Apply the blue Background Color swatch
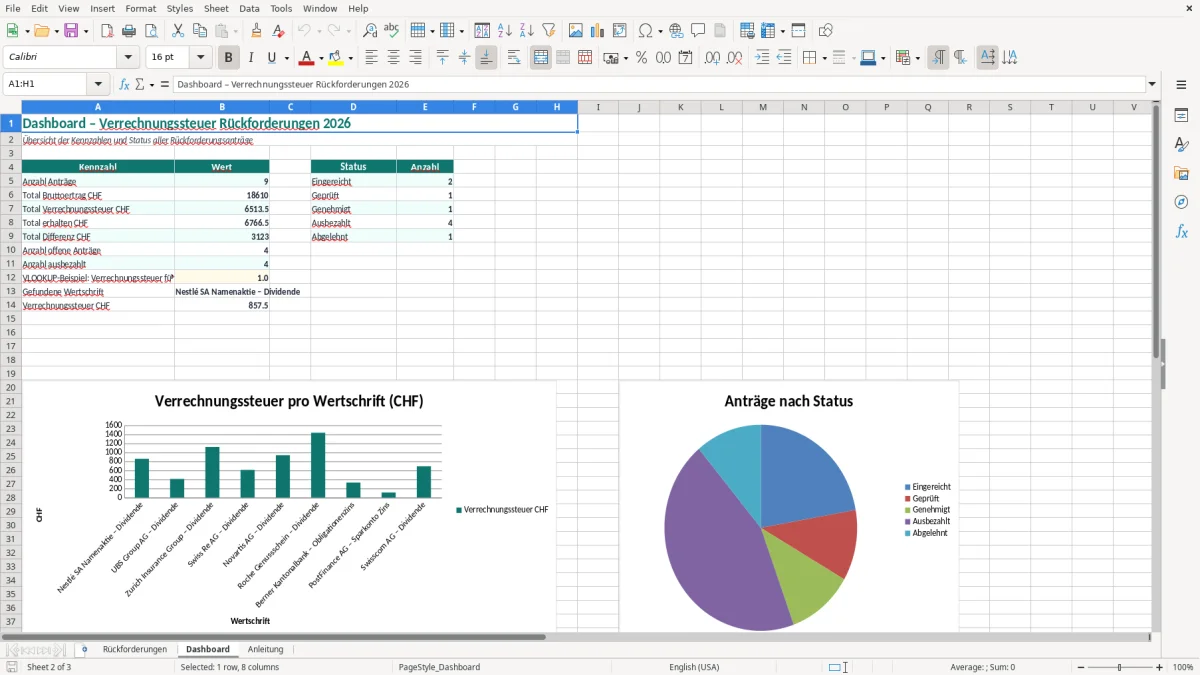The height and width of the screenshot is (675, 1200). [867, 58]
